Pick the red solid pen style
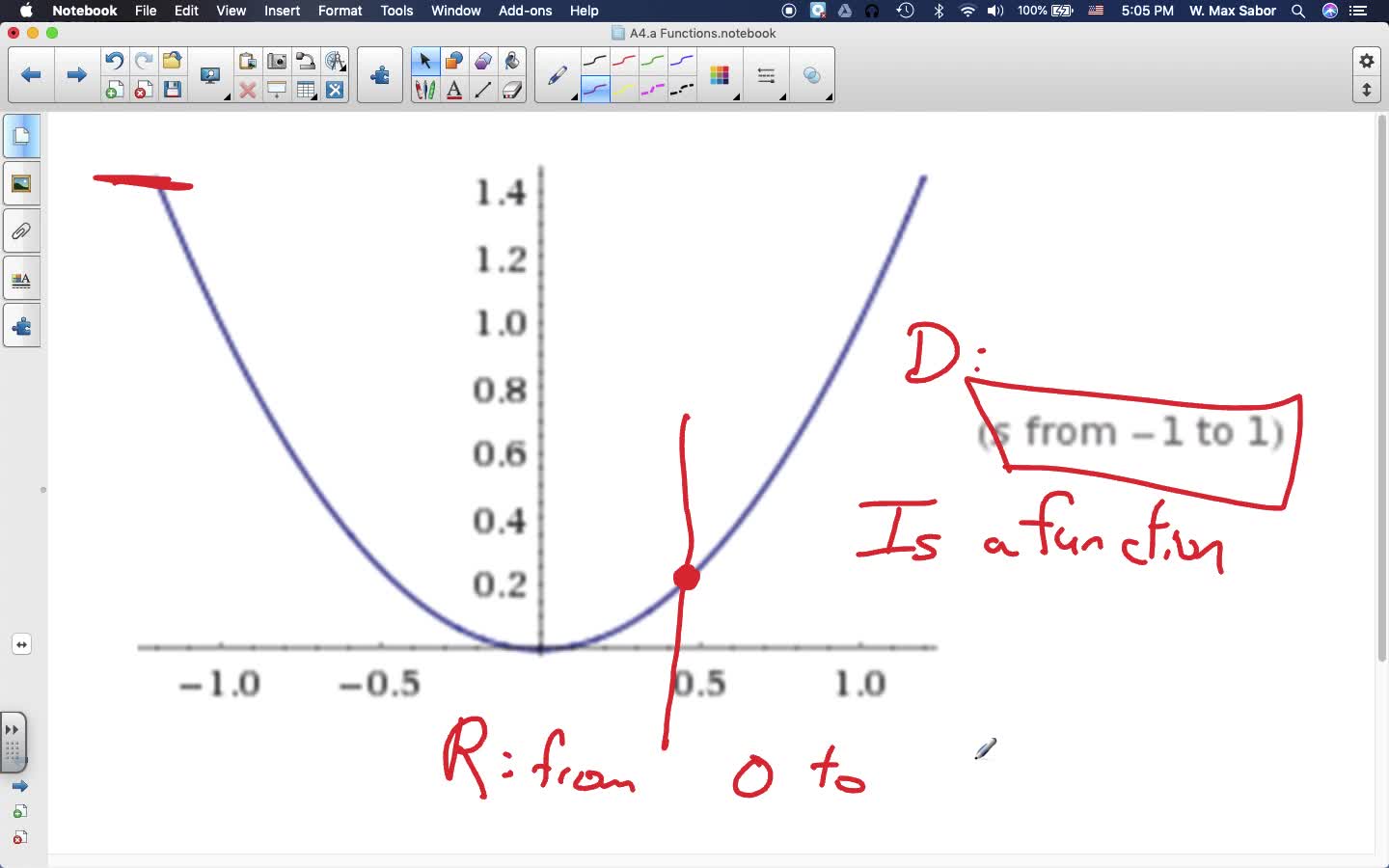 [x=624, y=61]
